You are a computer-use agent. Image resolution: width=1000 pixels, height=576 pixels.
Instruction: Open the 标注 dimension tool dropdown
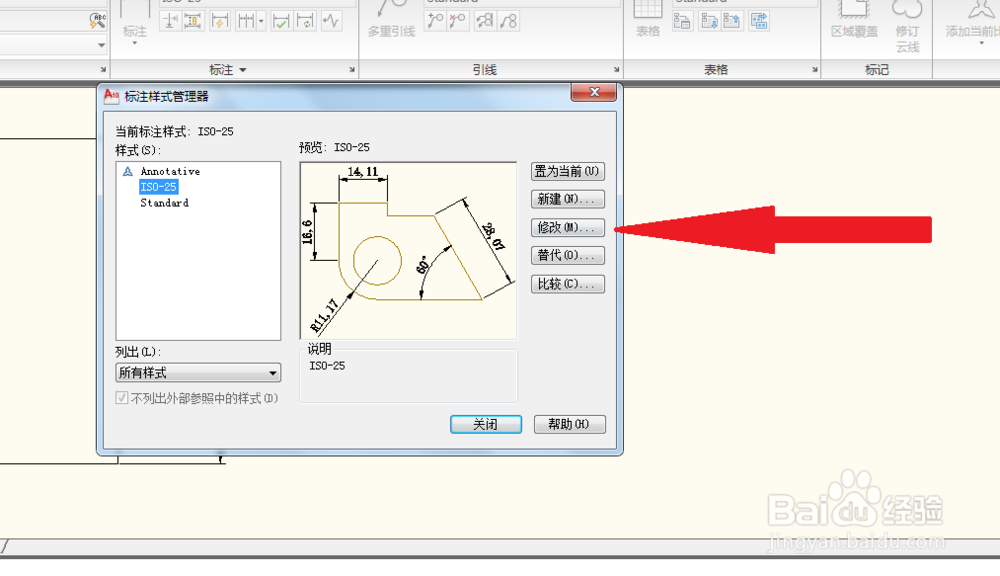135,43
